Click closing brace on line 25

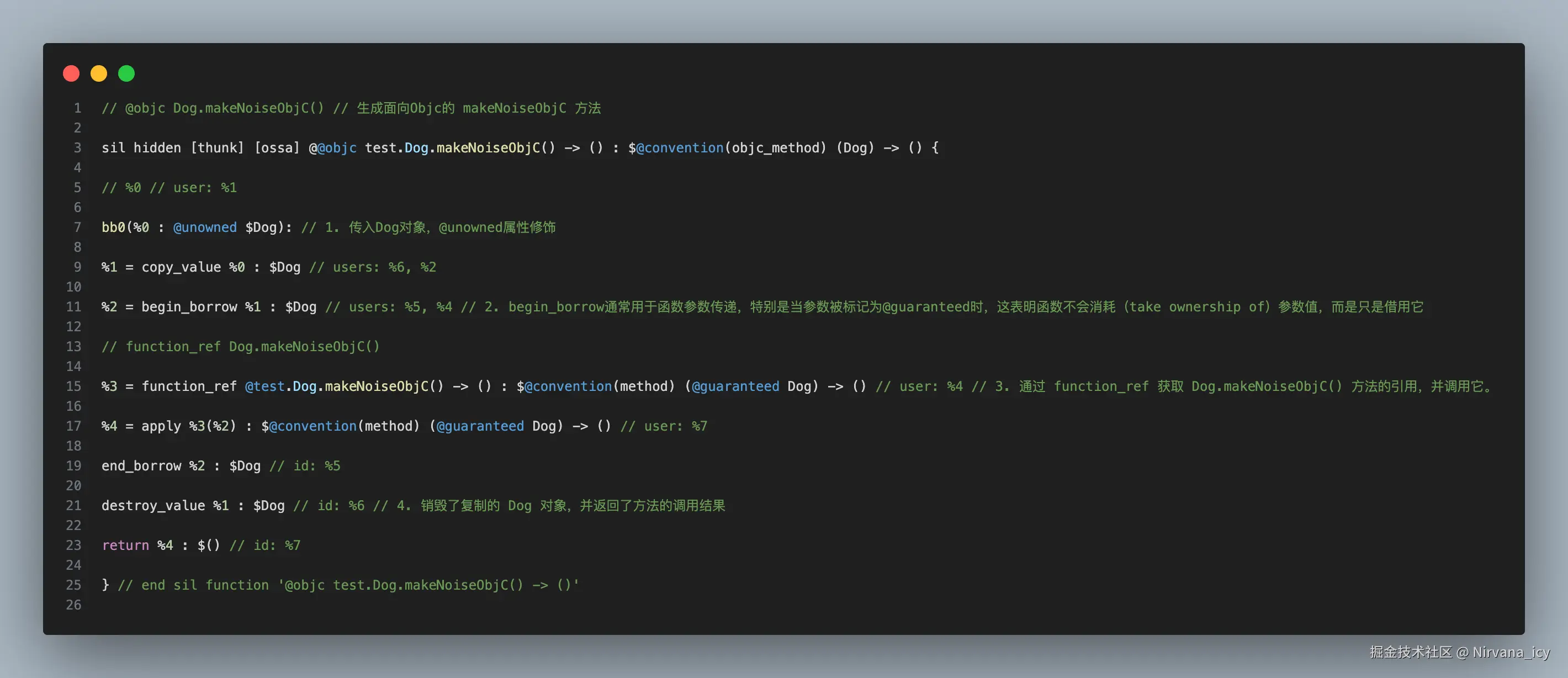tap(105, 585)
